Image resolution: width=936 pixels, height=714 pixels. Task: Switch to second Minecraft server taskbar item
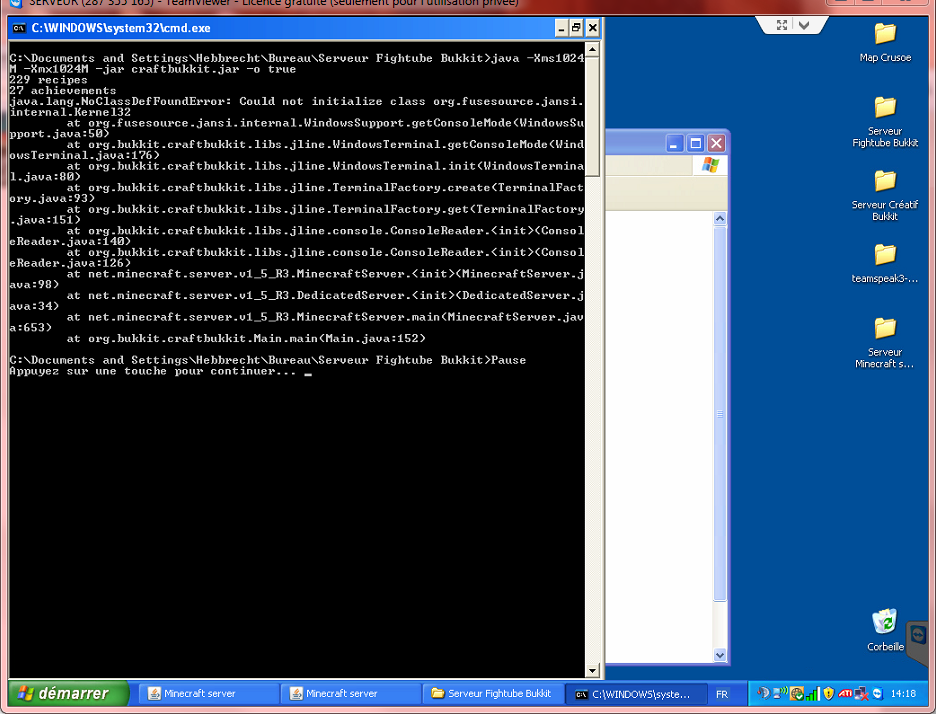350,694
